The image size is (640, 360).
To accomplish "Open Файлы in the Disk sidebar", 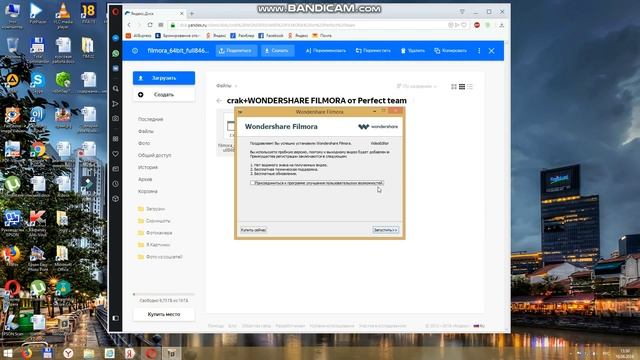I will coord(146,131).
